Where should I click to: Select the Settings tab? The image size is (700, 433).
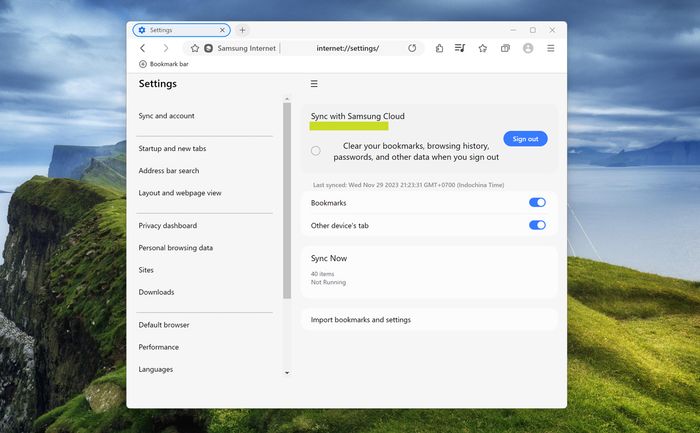coord(182,30)
